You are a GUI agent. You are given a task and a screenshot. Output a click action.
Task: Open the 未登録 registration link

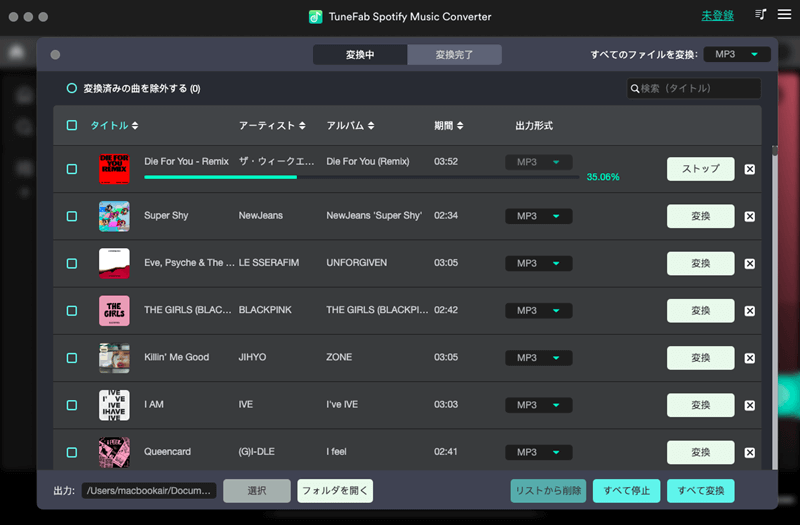pos(717,16)
